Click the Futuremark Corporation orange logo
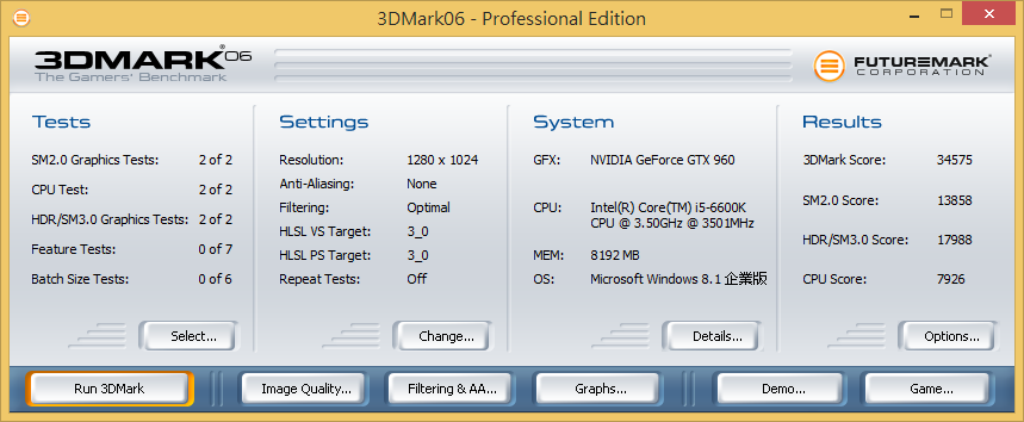The image size is (1024, 422). click(x=828, y=66)
